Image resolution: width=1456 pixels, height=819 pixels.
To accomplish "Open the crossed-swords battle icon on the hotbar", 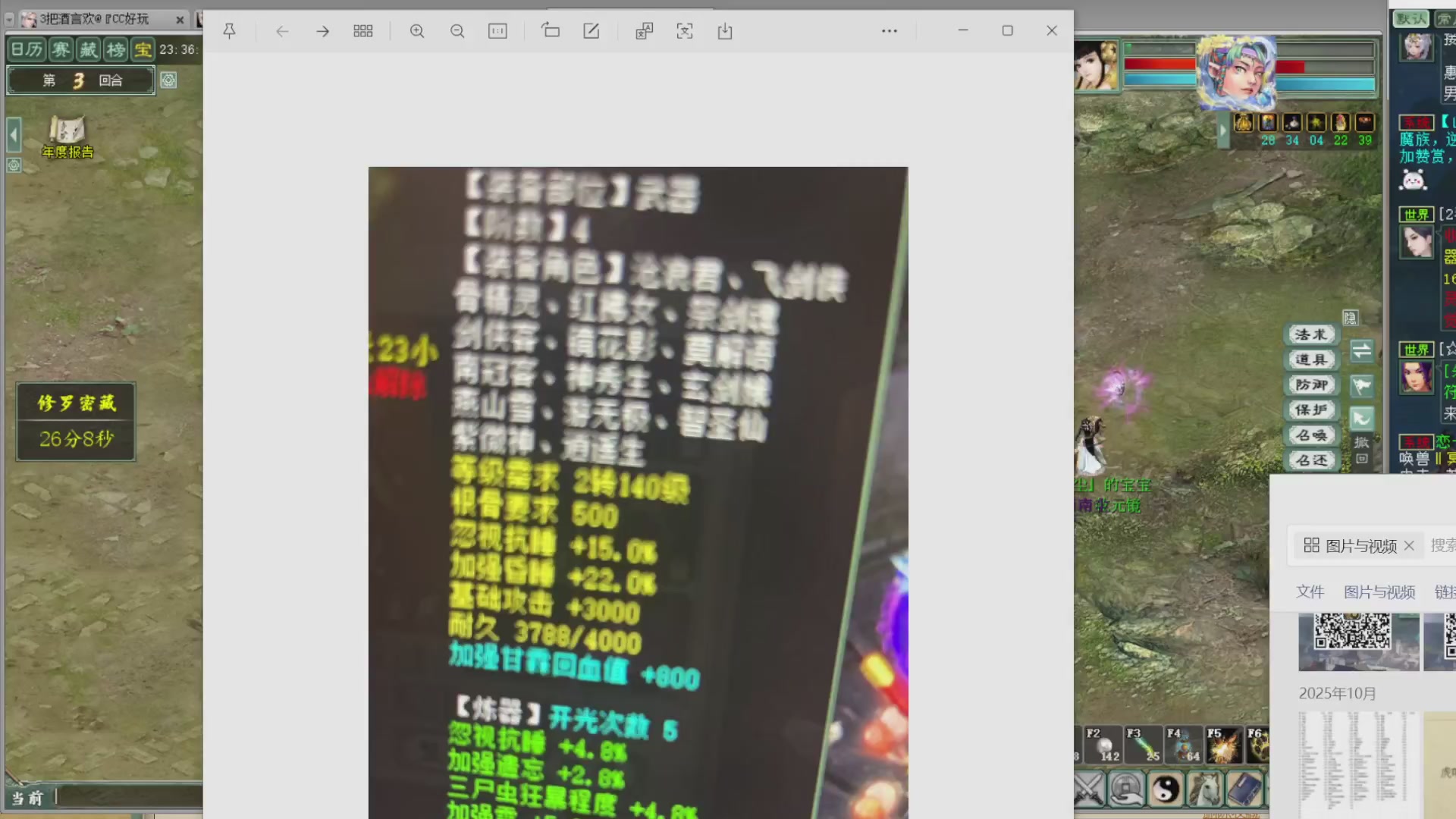I will click(1087, 789).
